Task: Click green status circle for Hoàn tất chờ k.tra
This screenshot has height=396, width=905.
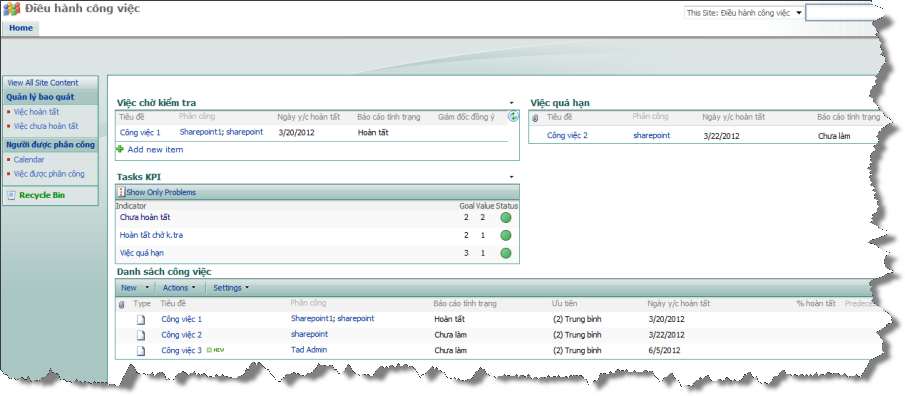Action: pyautogui.click(x=506, y=236)
